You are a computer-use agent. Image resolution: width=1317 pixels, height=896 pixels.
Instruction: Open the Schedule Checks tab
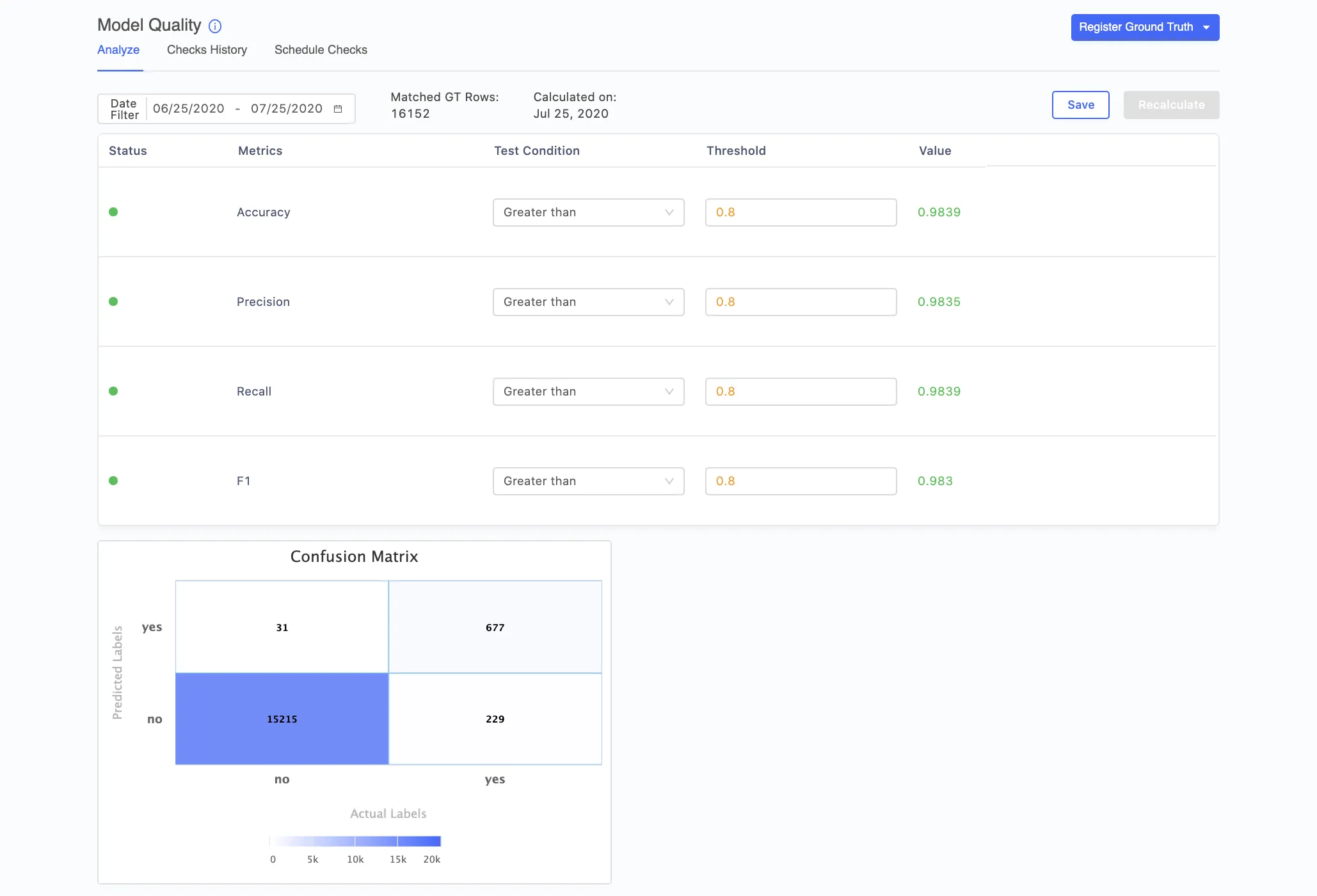click(321, 50)
